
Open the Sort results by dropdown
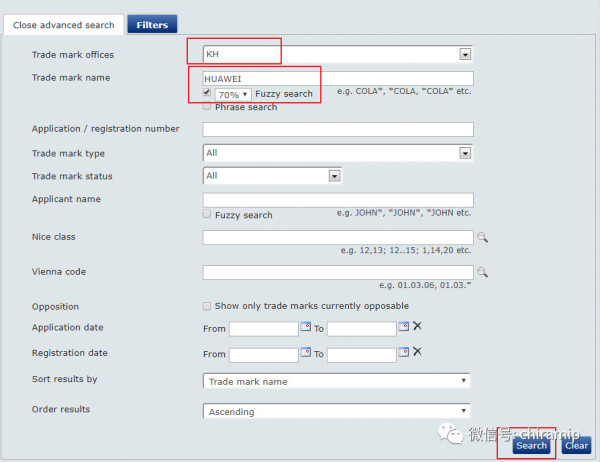pyautogui.click(x=336, y=381)
